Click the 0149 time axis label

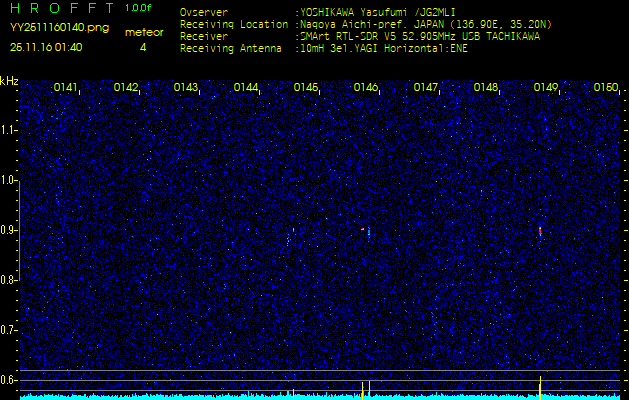(546, 87)
